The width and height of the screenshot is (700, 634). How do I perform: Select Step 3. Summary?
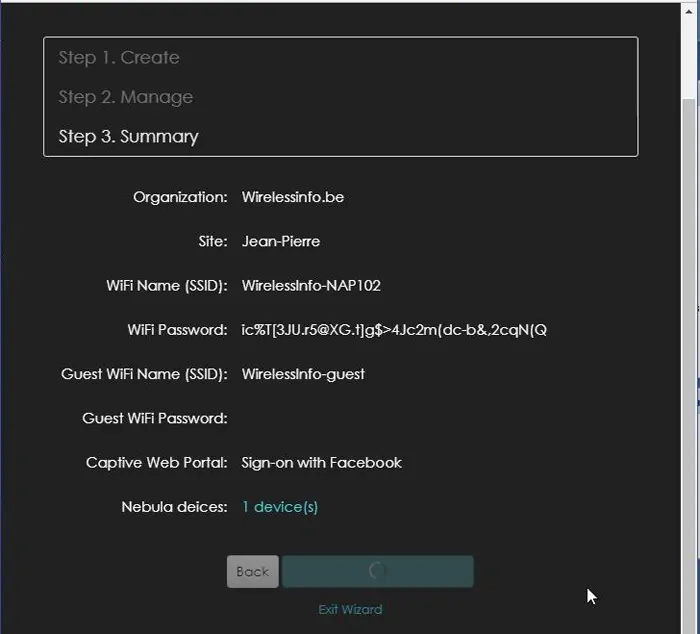[x=129, y=136]
